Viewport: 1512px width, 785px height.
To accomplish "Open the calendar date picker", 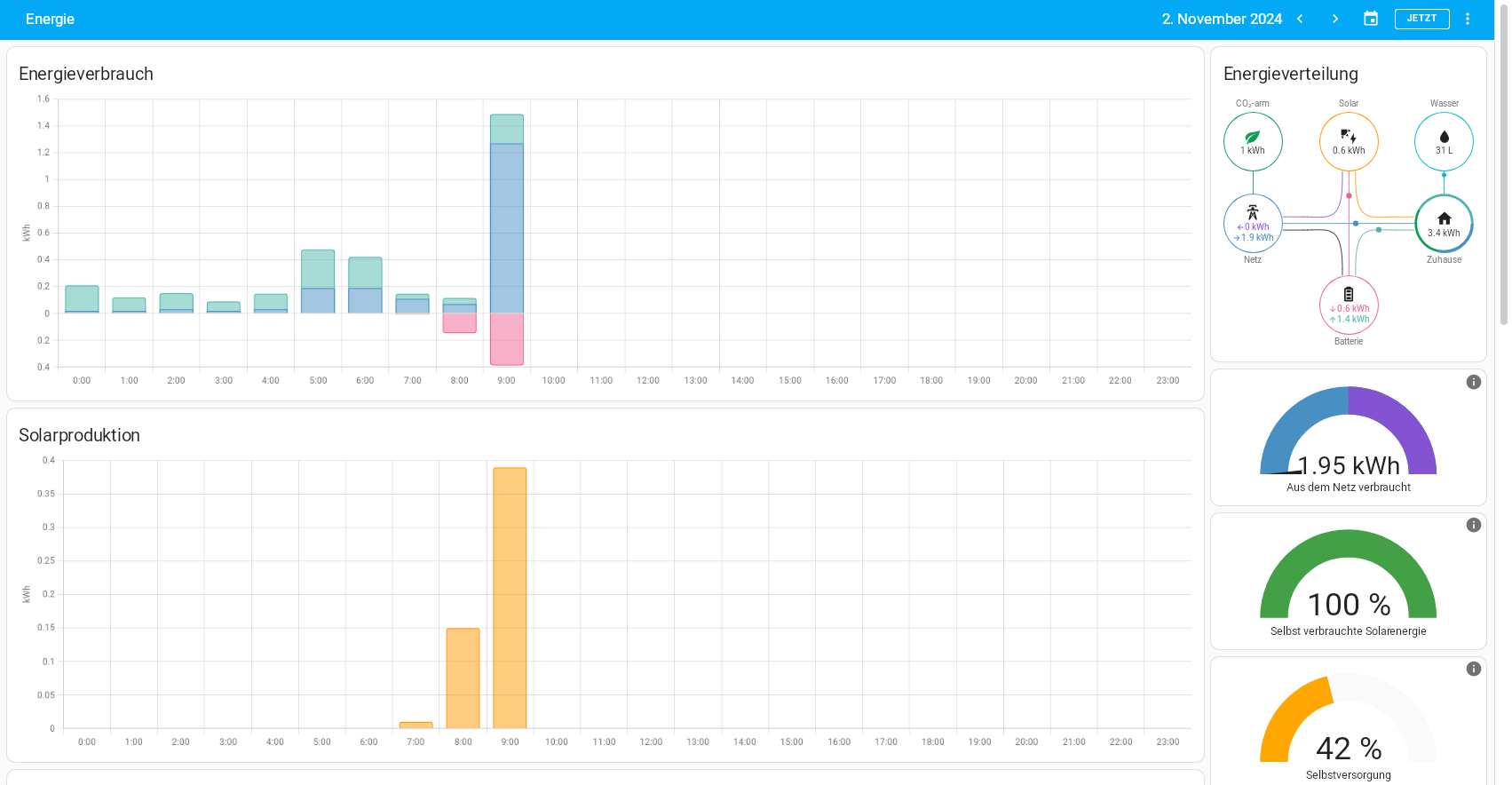I will point(1371,19).
